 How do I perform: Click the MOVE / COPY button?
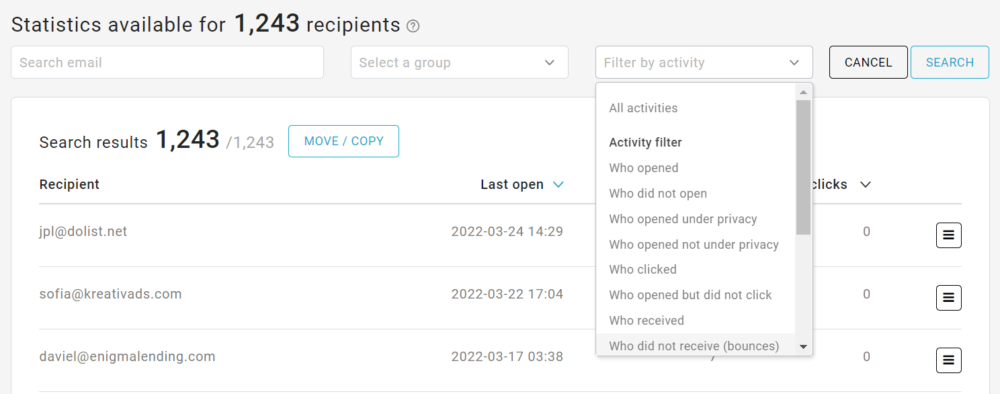click(344, 141)
